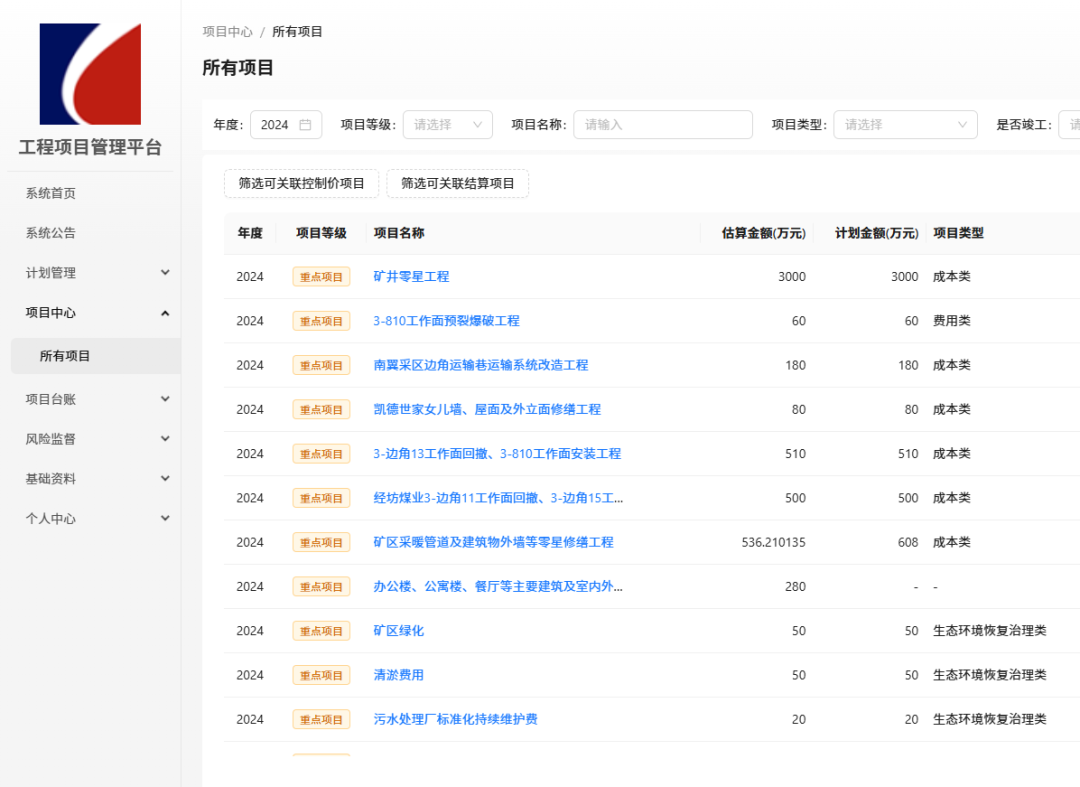The image size is (1080, 787).
Task: Open the calendar icon in year field
Action: [x=305, y=125]
